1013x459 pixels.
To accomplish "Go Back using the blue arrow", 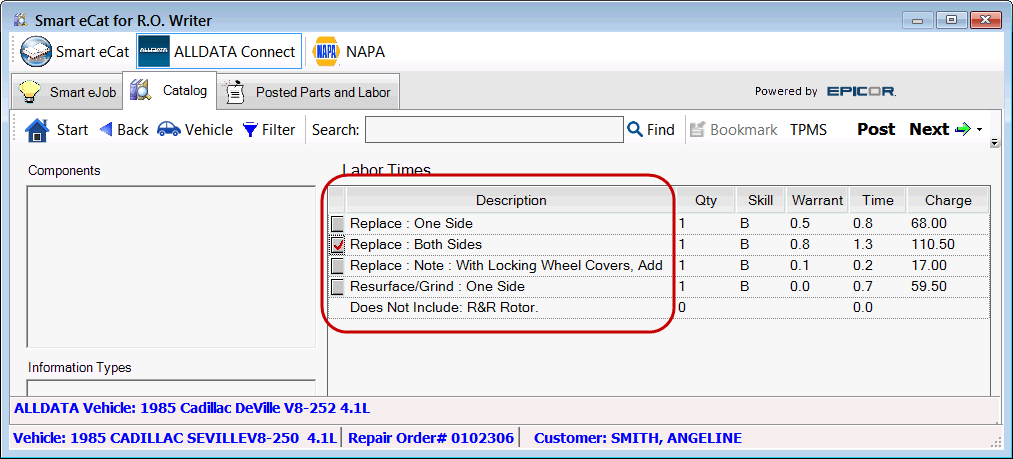I will (105, 130).
